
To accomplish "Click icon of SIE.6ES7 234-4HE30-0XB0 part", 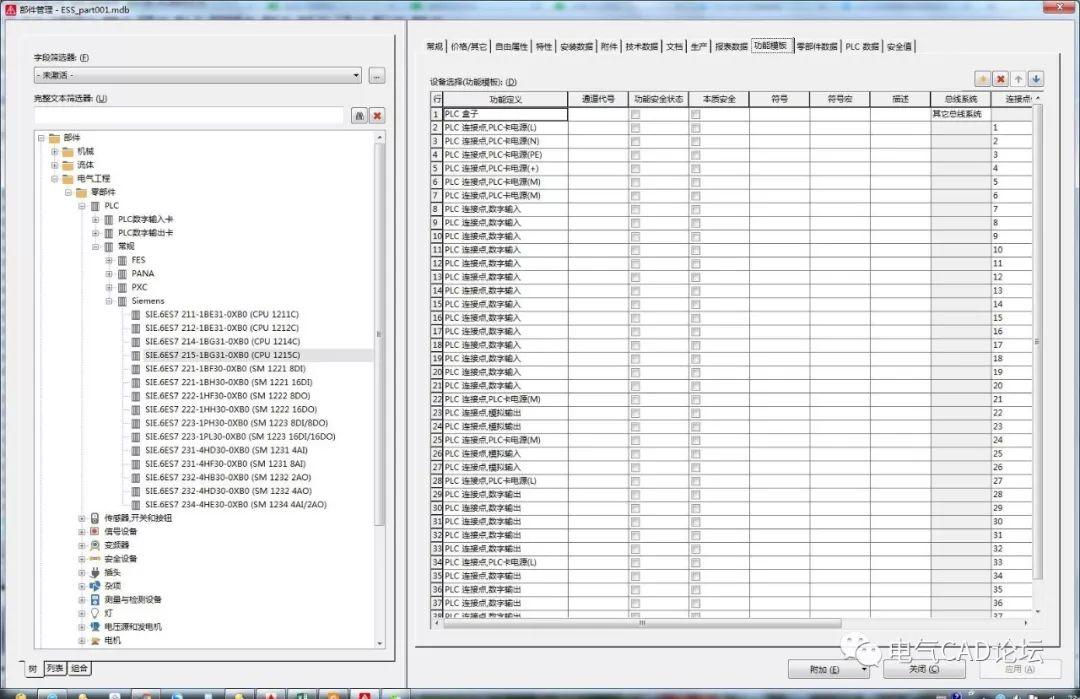I will click(x=136, y=505).
